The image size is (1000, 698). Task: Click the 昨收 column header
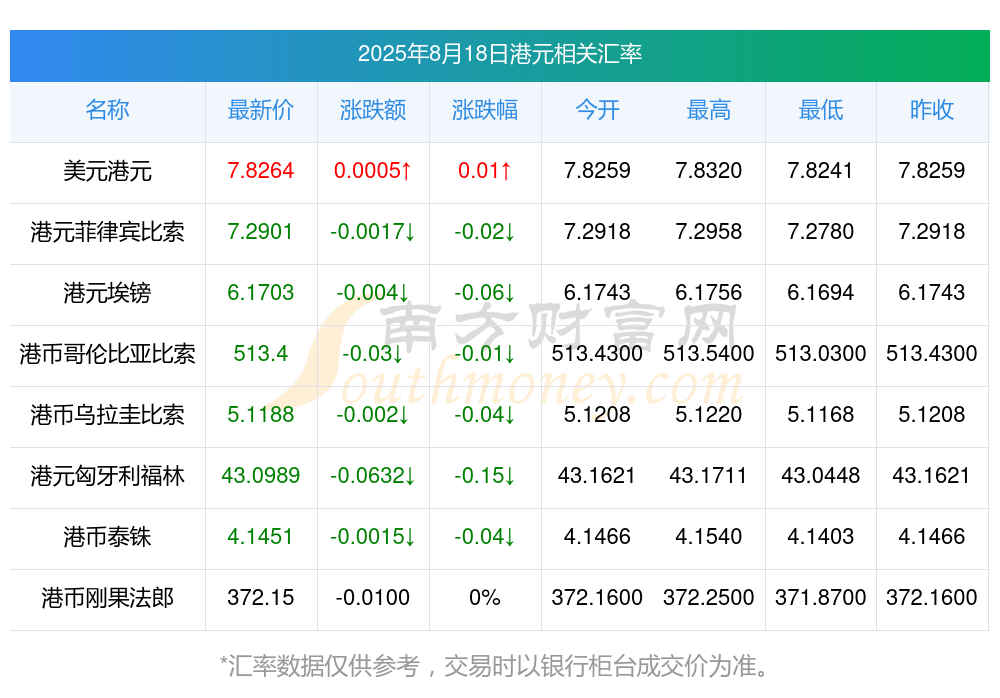(x=932, y=110)
